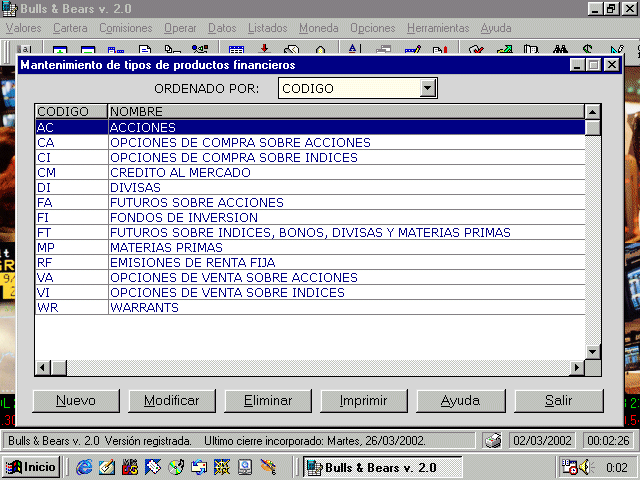Click the Imprimir button
The height and width of the screenshot is (480, 640).
pyautogui.click(x=364, y=401)
